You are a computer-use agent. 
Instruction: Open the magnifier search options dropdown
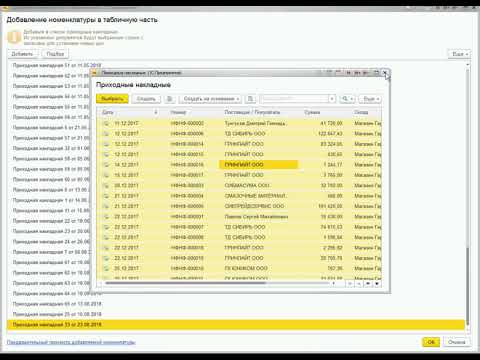click(x=347, y=99)
